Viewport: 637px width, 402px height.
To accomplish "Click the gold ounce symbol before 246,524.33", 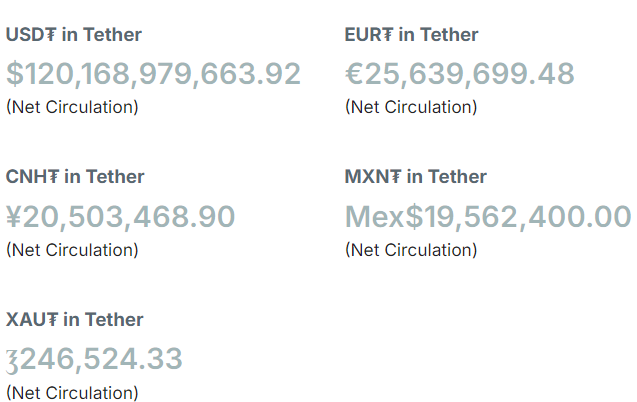I will [x=12, y=361].
